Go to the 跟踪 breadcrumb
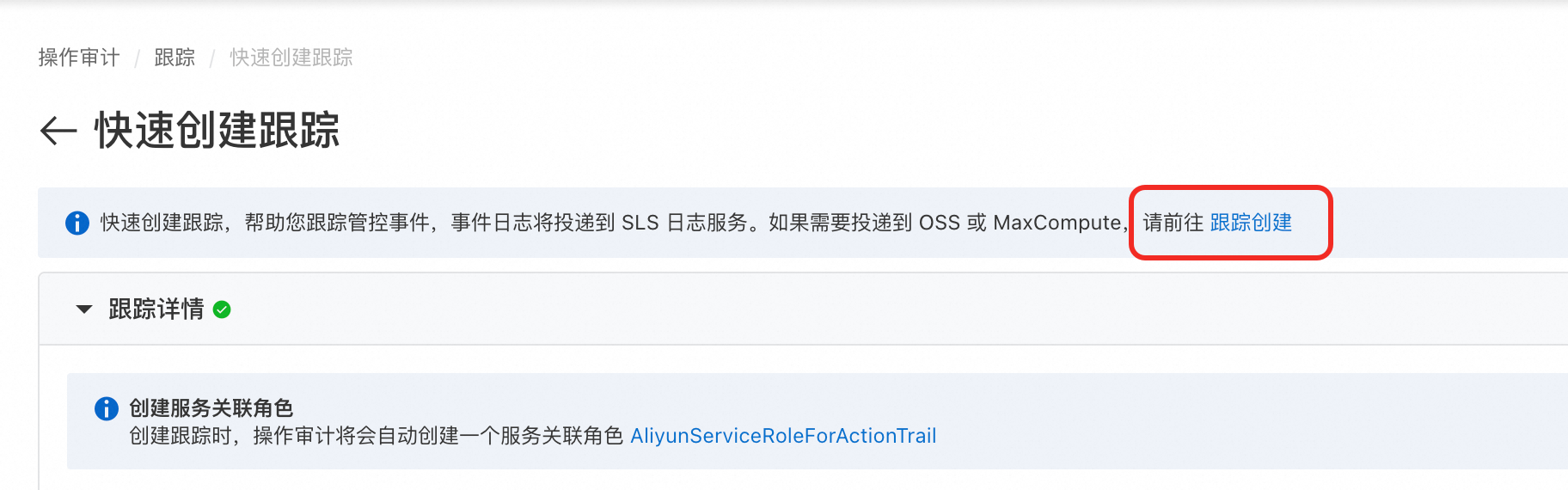 175,58
